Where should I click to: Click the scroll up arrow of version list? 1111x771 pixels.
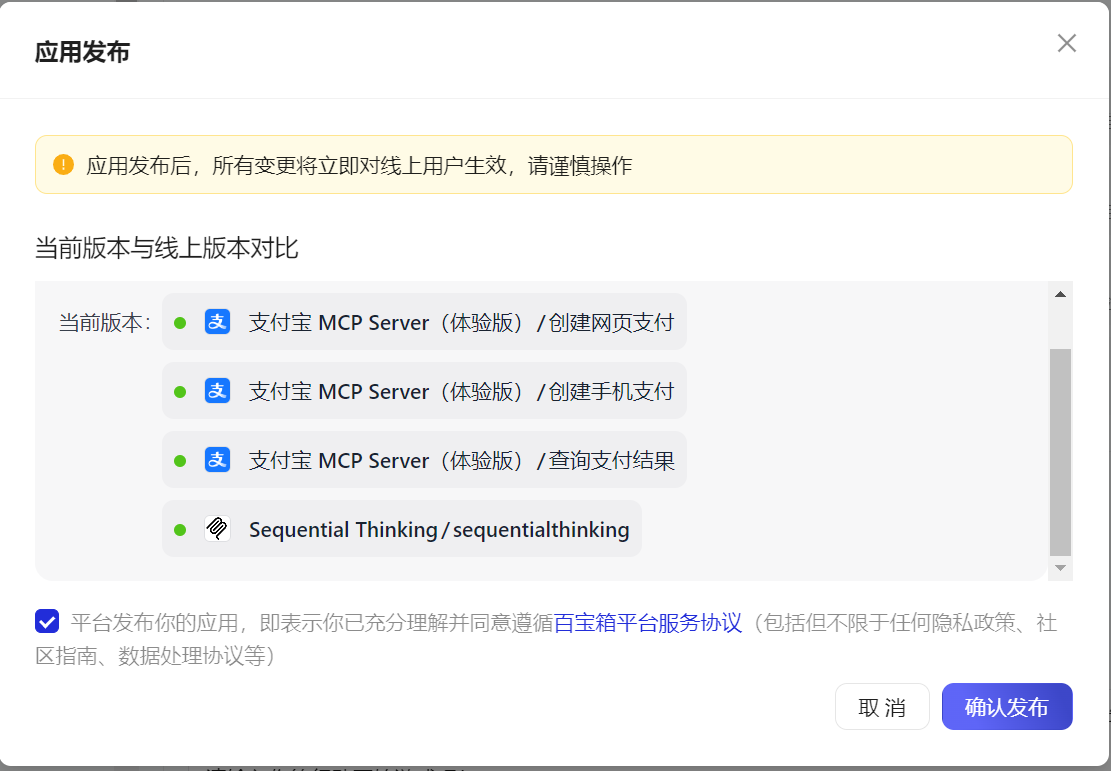(x=1060, y=294)
